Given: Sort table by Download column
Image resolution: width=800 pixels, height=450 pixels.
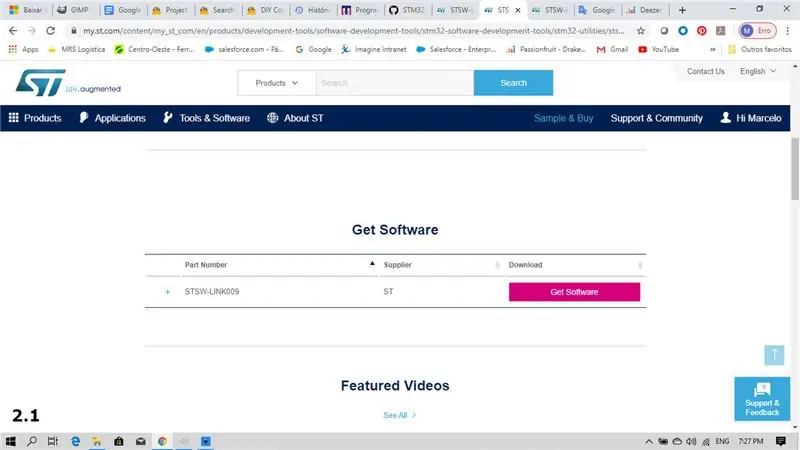Looking at the screenshot, I should click(575, 265).
